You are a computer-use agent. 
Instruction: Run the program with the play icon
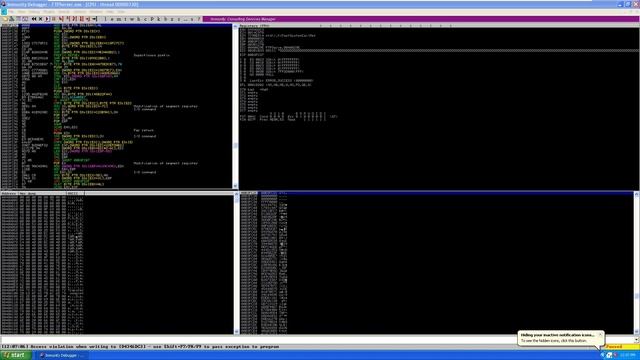(47, 19)
